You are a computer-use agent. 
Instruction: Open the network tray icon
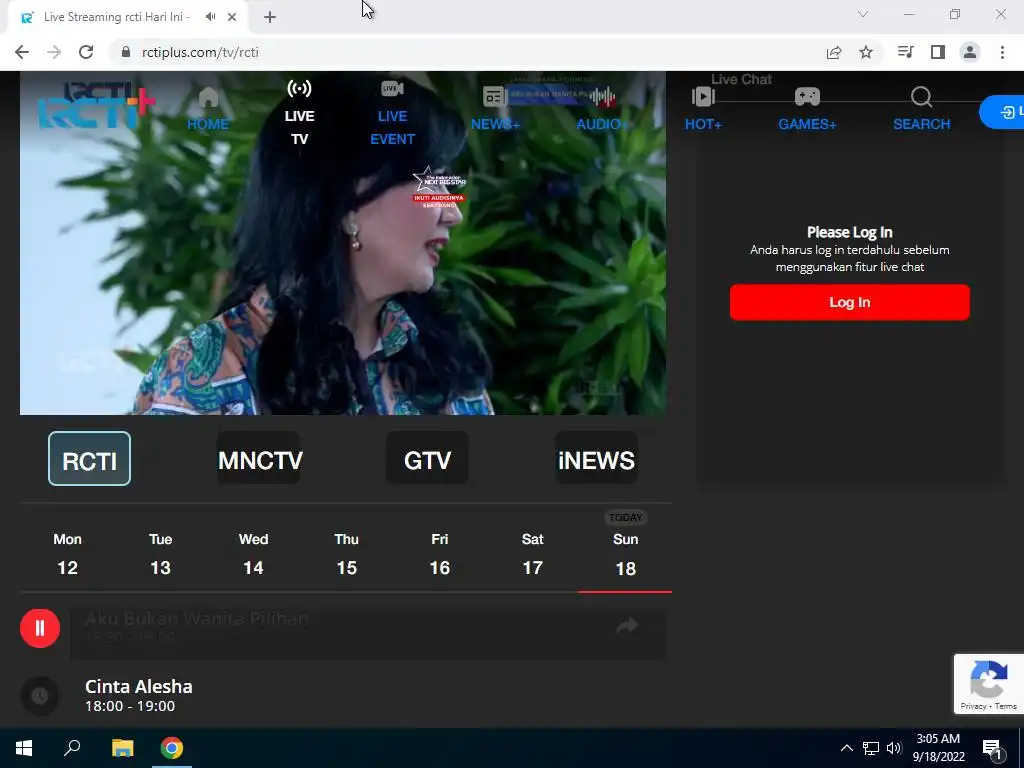pos(871,748)
